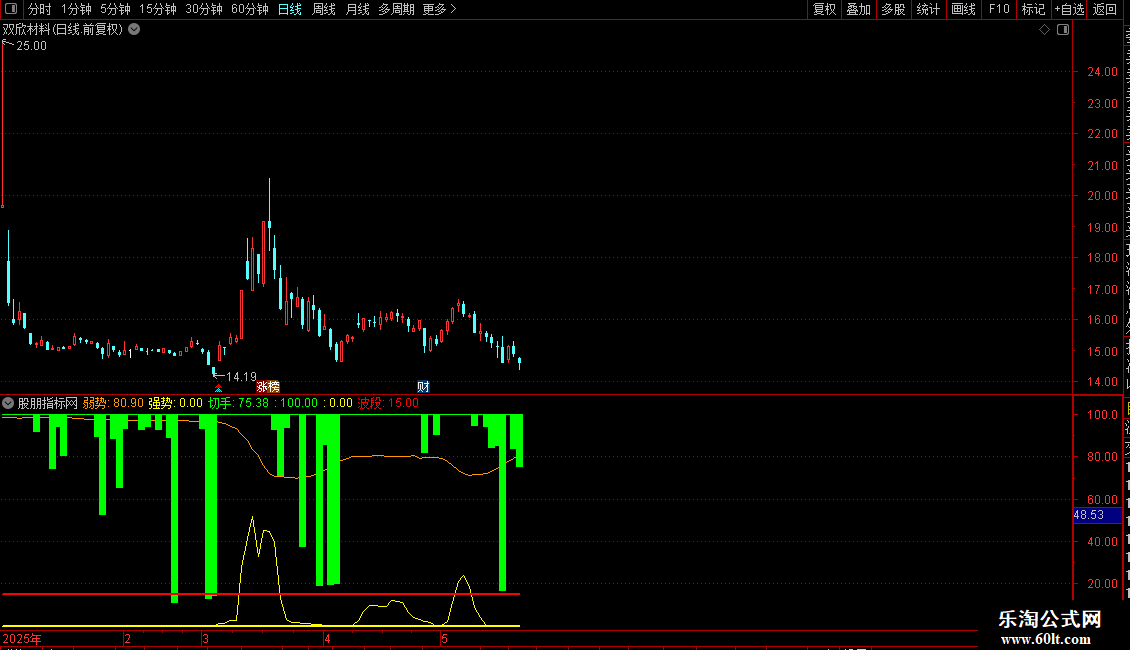Click the diamond icon at chart top right
This screenshot has width=1130, height=650.
tap(1044, 30)
